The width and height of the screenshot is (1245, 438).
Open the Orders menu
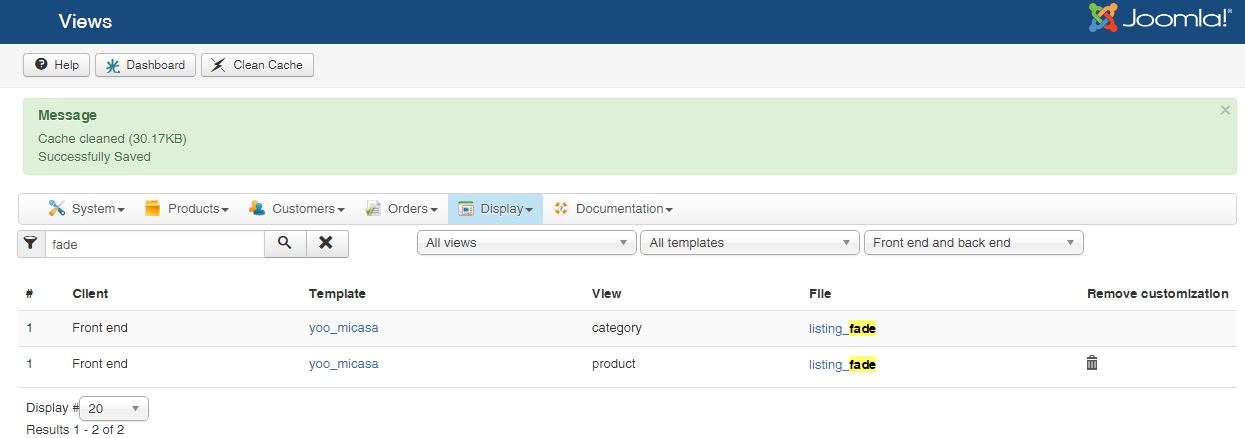pyautogui.click(x=402, y=209)
